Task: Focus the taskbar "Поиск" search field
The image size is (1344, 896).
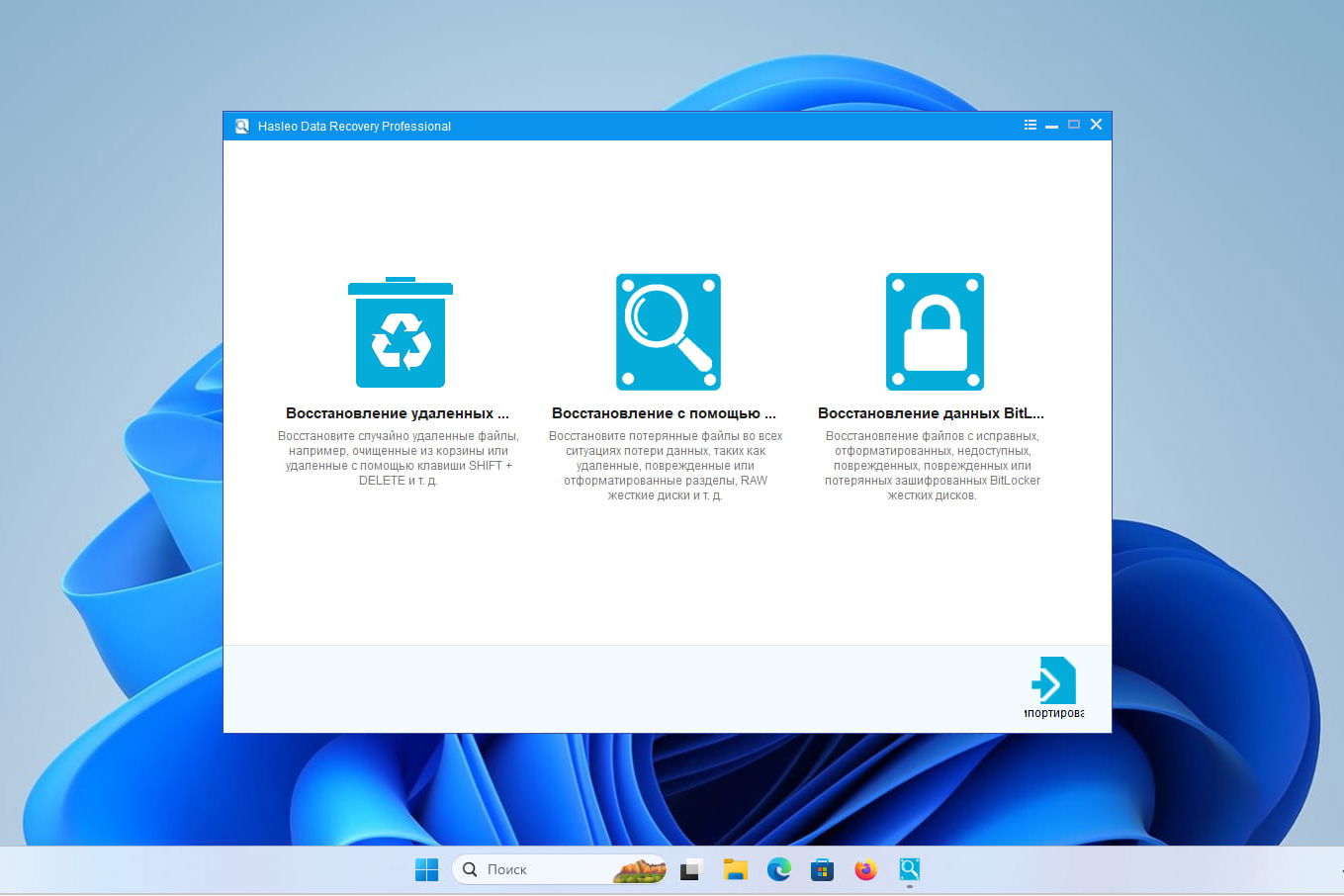Action: tap(559, 869)
